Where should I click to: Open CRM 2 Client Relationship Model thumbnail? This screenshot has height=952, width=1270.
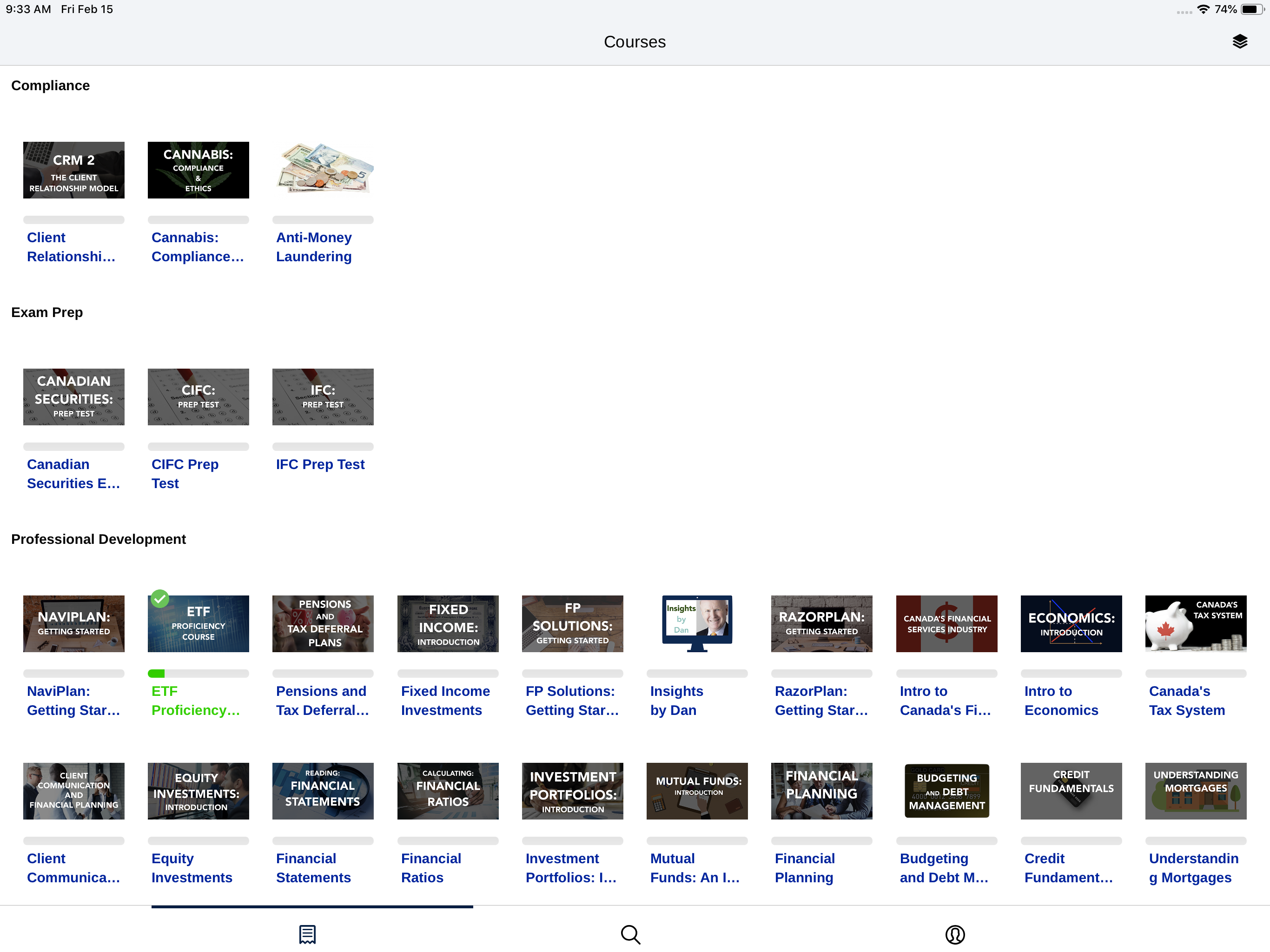coord(73,170)
